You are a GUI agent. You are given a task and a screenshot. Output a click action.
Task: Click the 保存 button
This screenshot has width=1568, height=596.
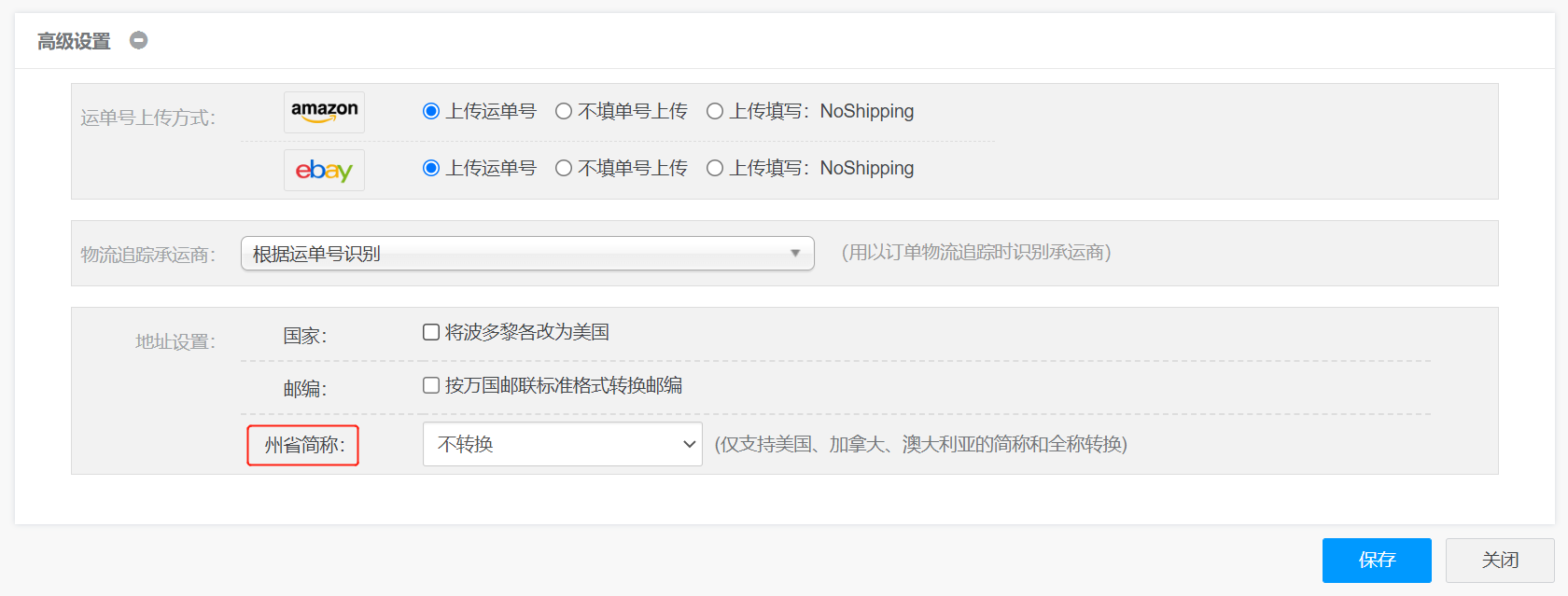1377,560
